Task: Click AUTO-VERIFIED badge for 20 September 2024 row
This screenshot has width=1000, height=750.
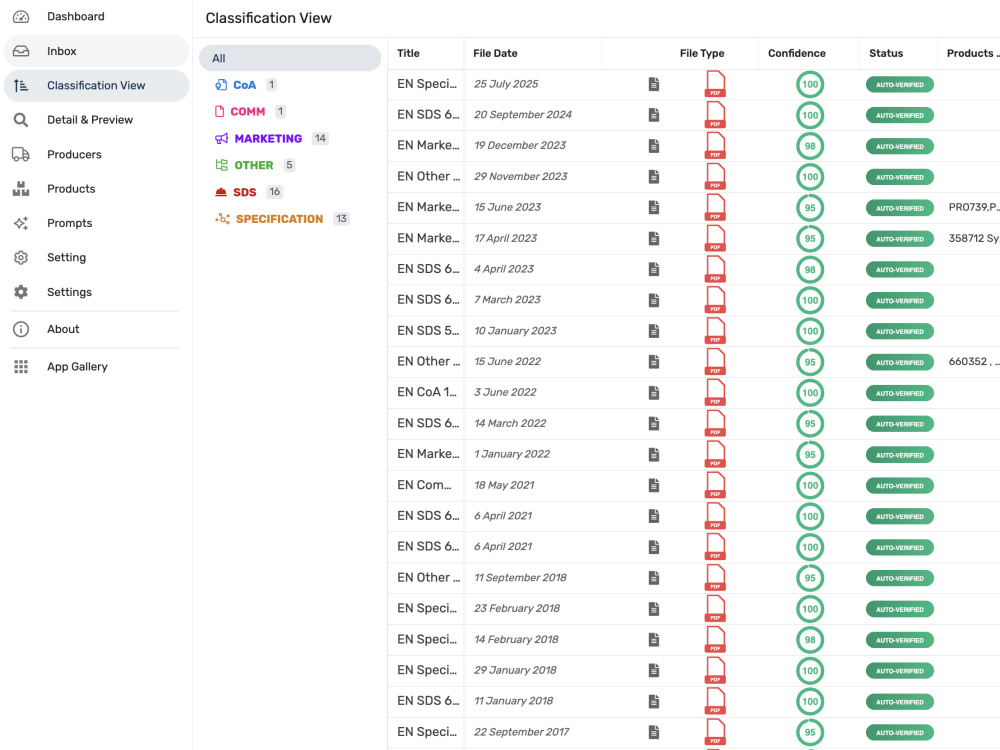Action: 899,115
